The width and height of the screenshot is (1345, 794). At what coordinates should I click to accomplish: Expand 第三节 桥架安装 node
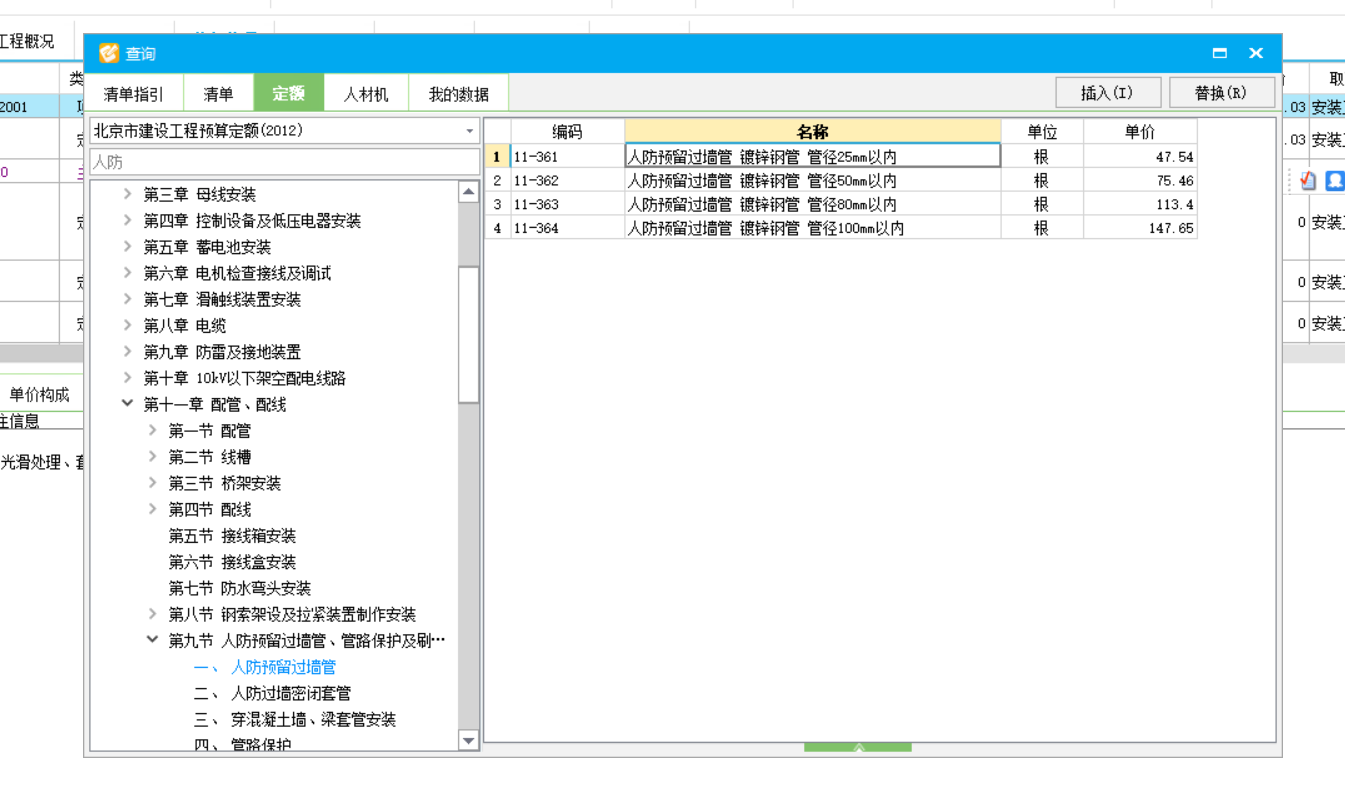coord(152,482)
